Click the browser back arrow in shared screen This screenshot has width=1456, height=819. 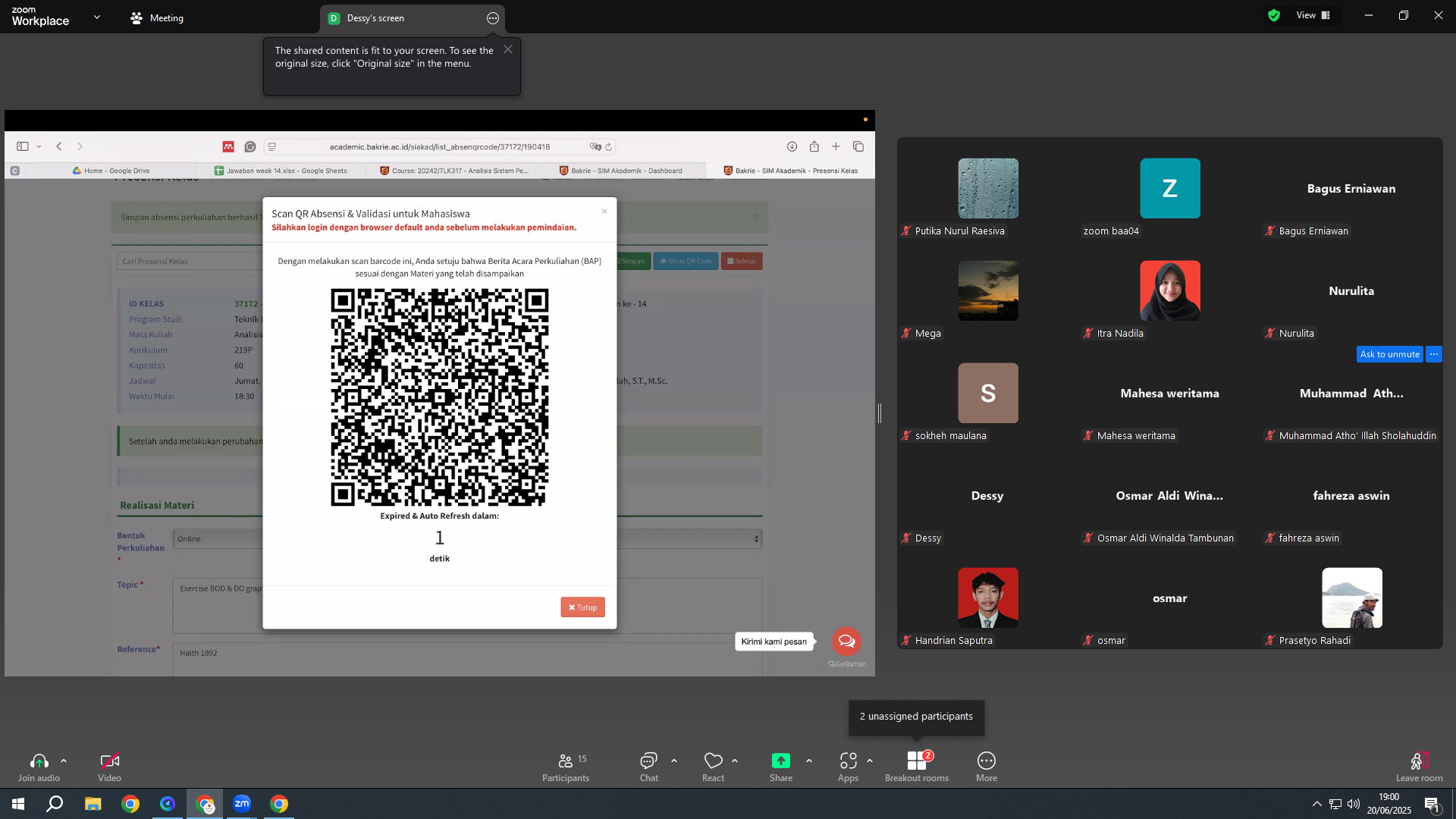(59, 146)
